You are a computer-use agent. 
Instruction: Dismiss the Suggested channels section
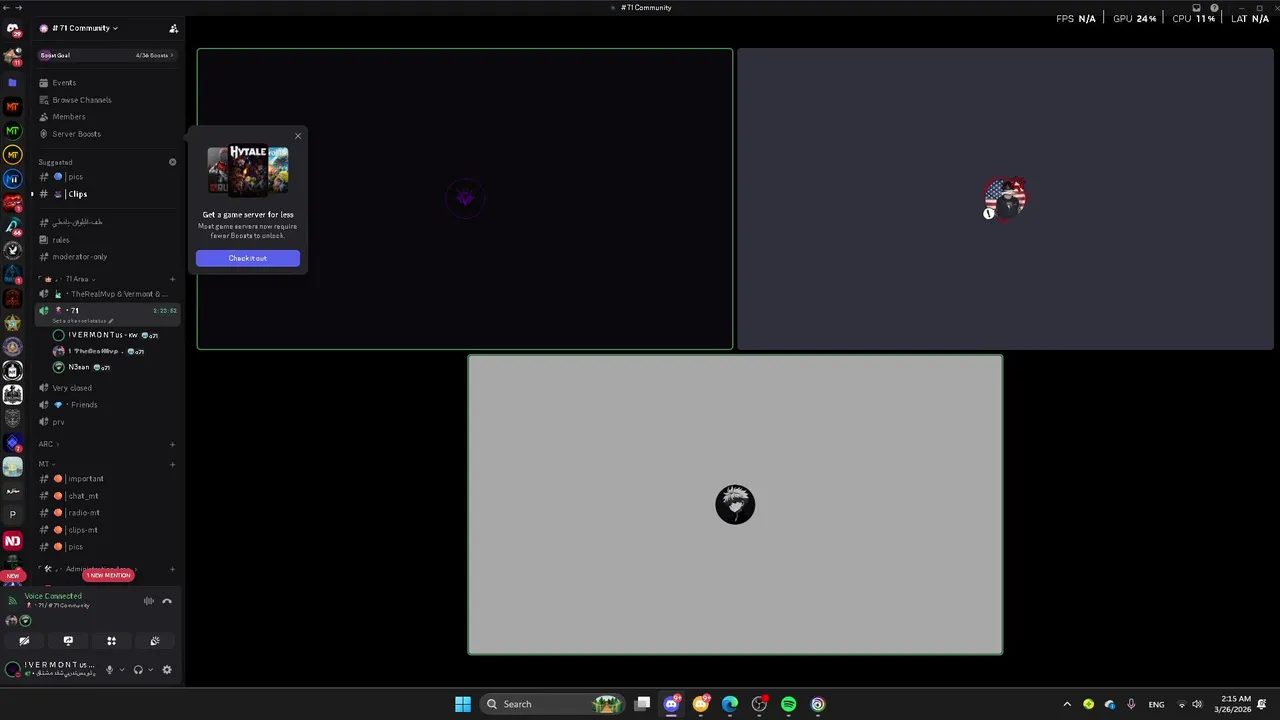coord(172,162)
